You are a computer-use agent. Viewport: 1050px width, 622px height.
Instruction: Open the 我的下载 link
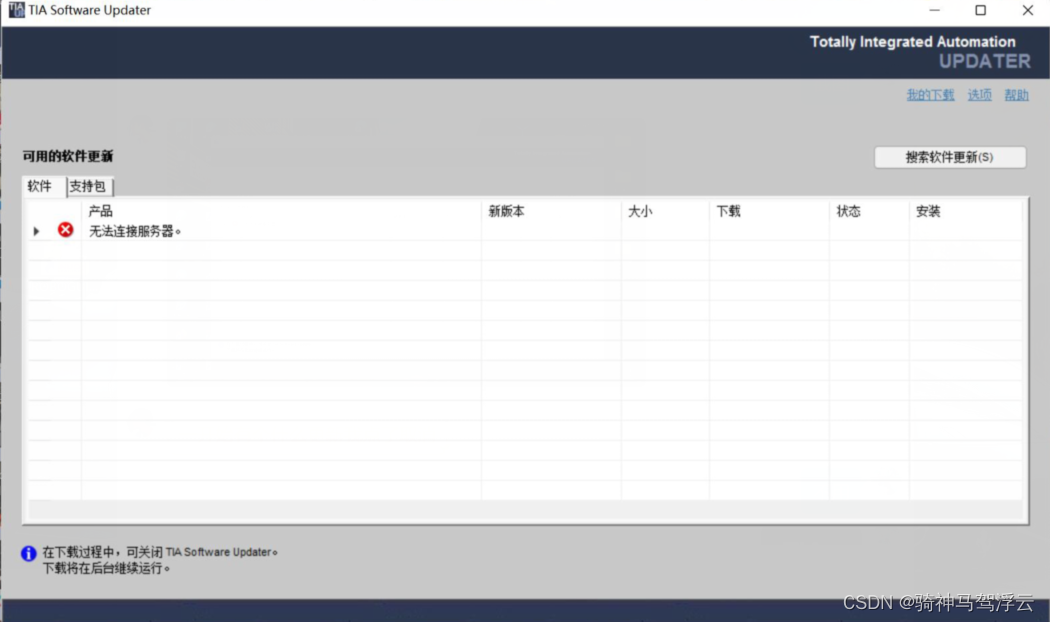tap(930, 95)
